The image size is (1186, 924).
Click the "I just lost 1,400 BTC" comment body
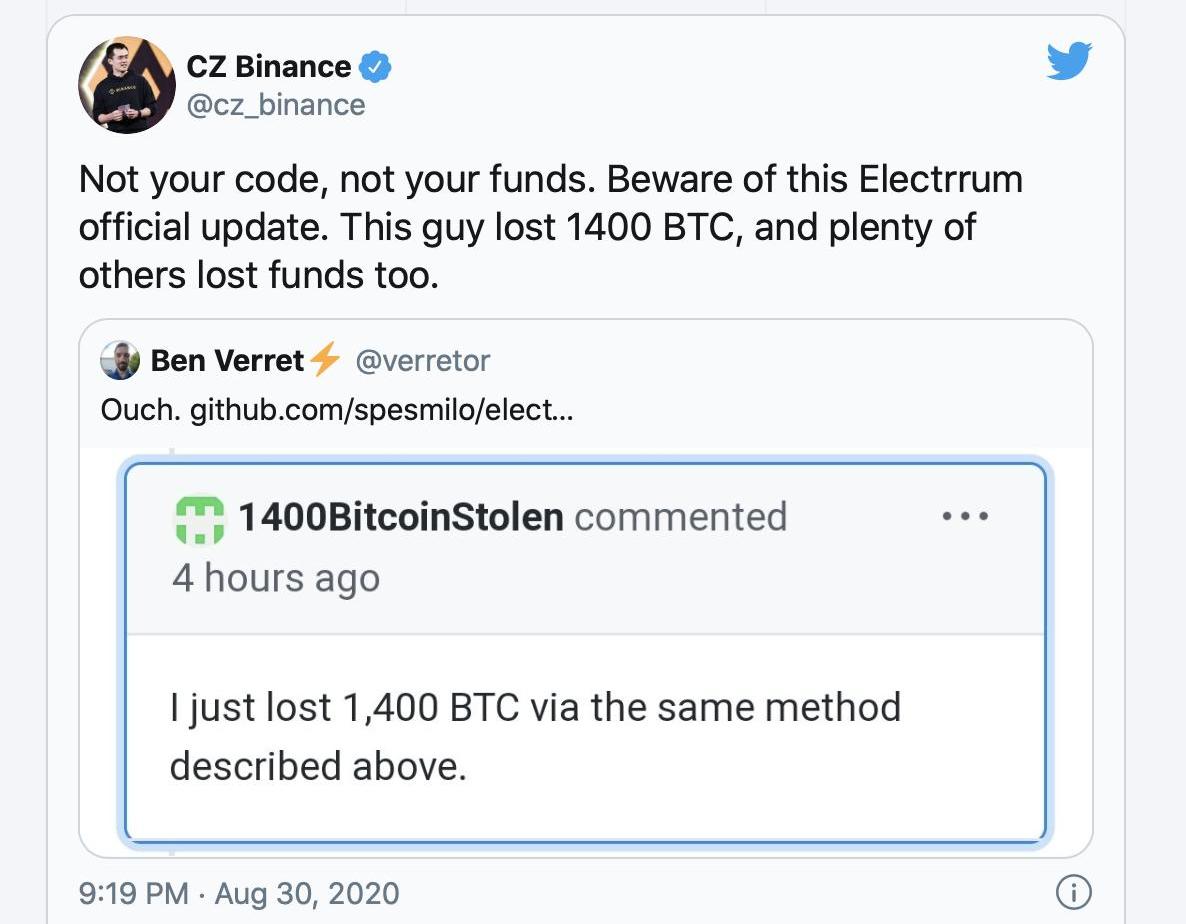click(x=535, y=736)
